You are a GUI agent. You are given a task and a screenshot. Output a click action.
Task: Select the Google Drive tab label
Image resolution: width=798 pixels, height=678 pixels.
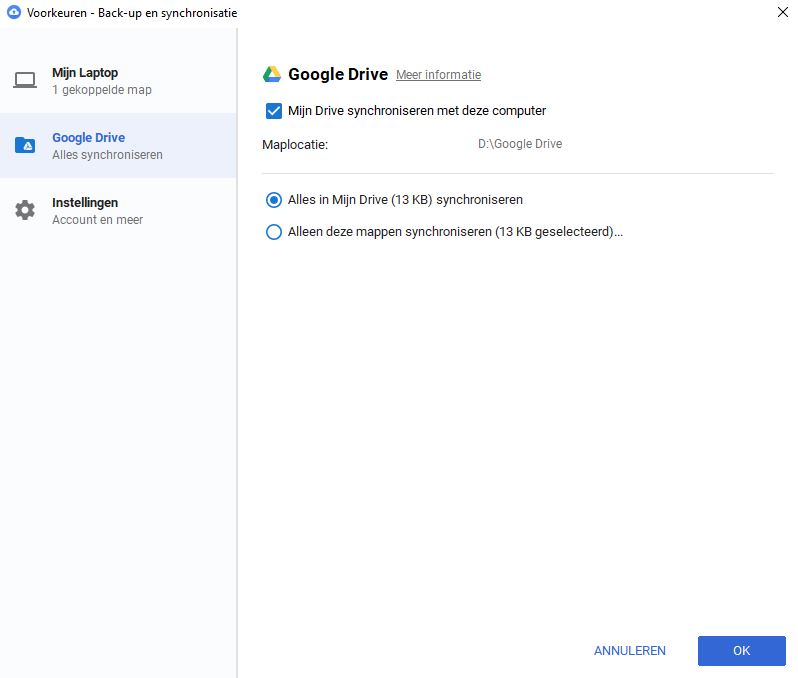tap(88, 138)
